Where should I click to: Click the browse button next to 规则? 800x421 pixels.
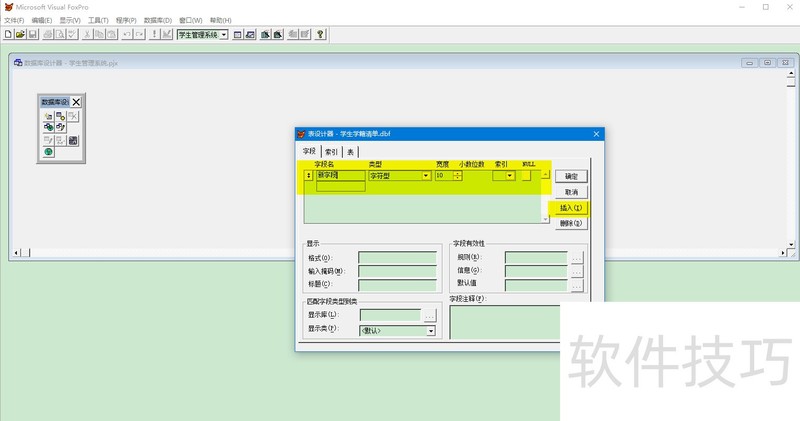576,257
